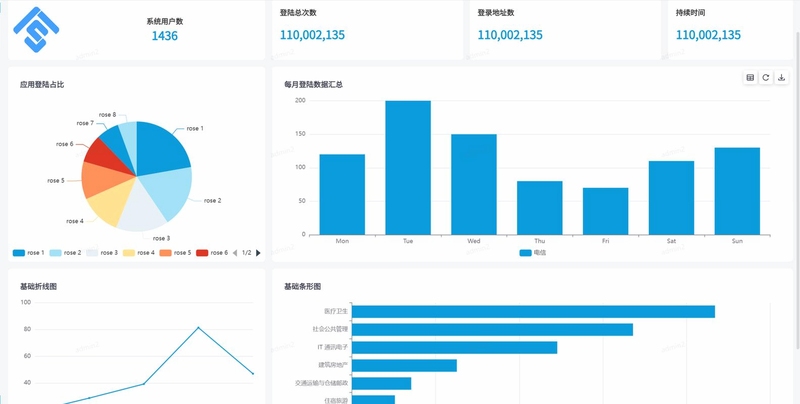Viewport: 800px width, 404px height.
Task: Toggle rose 2 in the pie legend
Action: click(65, 252)
